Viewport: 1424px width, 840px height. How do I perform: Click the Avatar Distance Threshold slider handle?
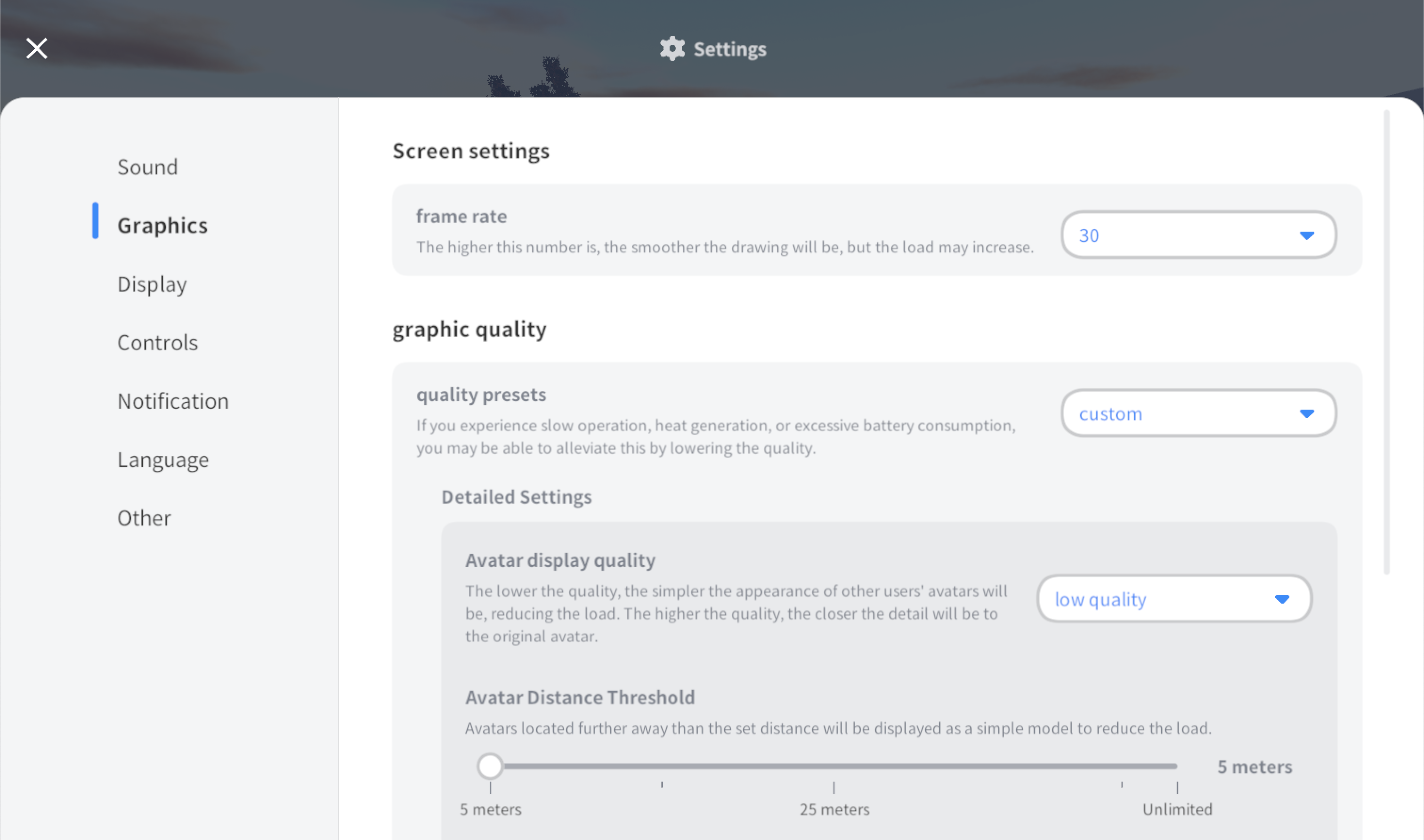tap(490, 767)
